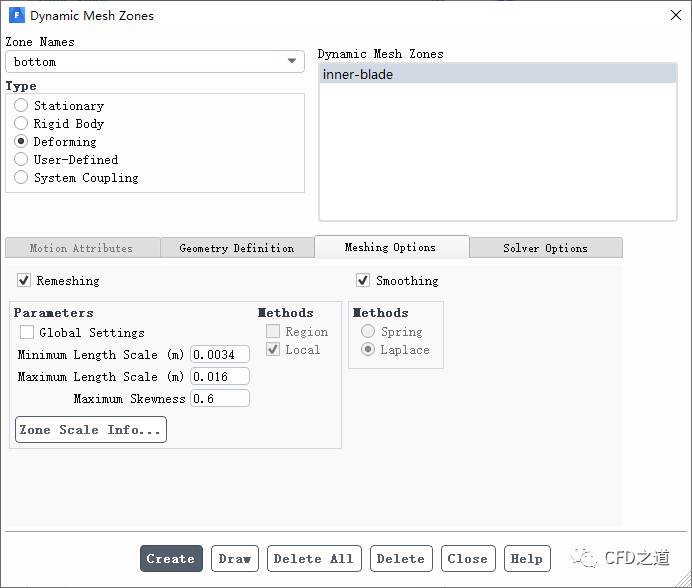Click the Delete All button
692x588 pixels.
[314, 558]
